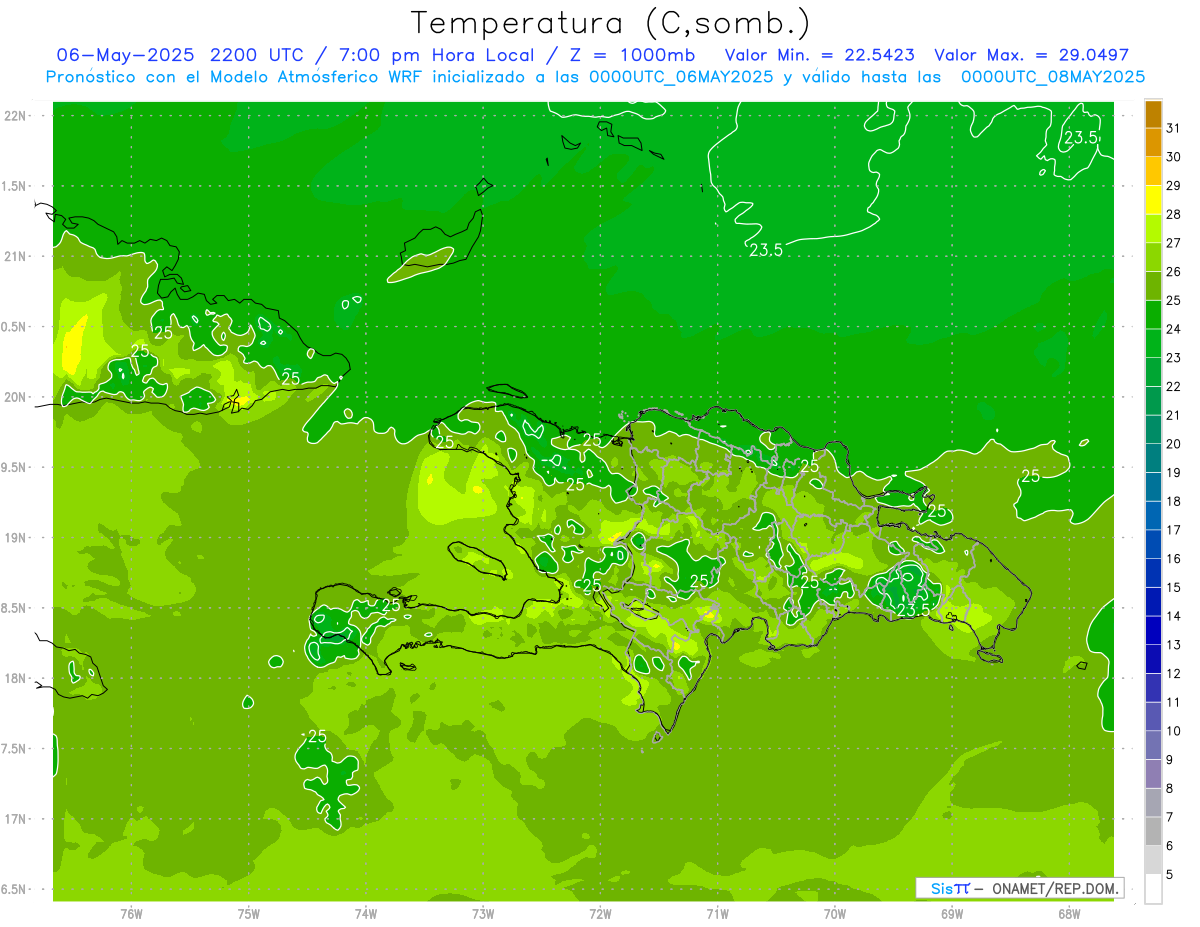Viewport: 1200px width, 927px height.
Task: Click legend value "11" on the color scale
Action: pyautogui.click(x=1173, y=702)
